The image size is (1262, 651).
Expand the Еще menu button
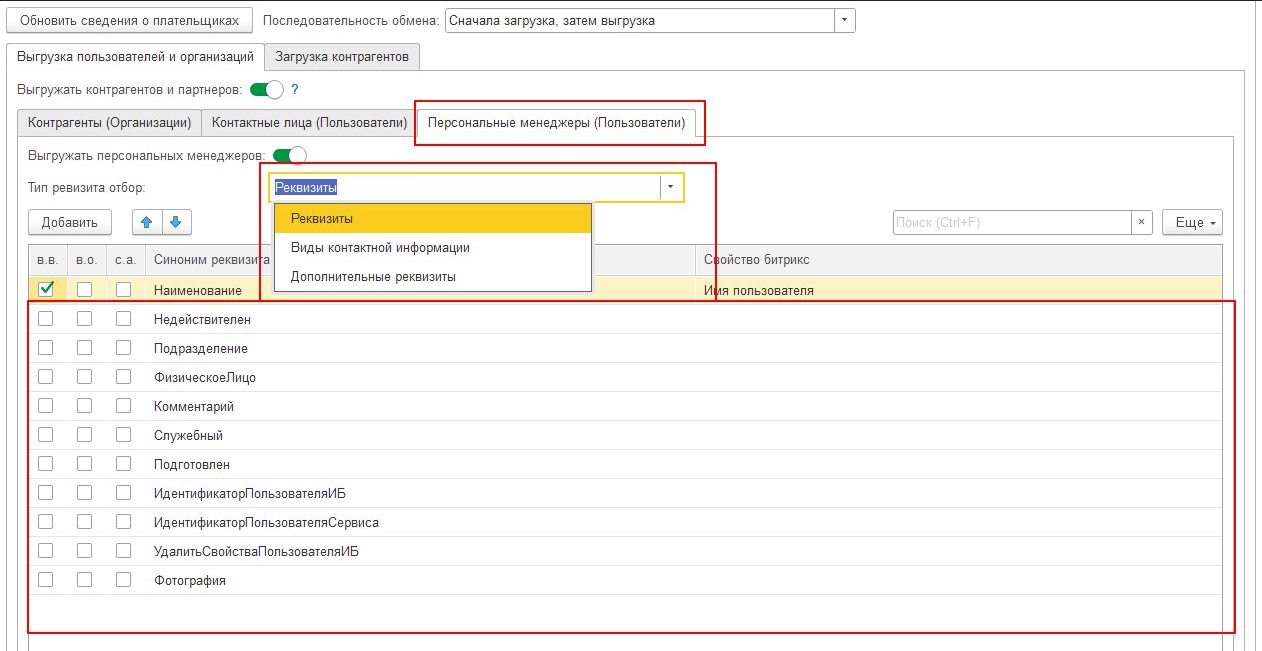[1192, 222]
